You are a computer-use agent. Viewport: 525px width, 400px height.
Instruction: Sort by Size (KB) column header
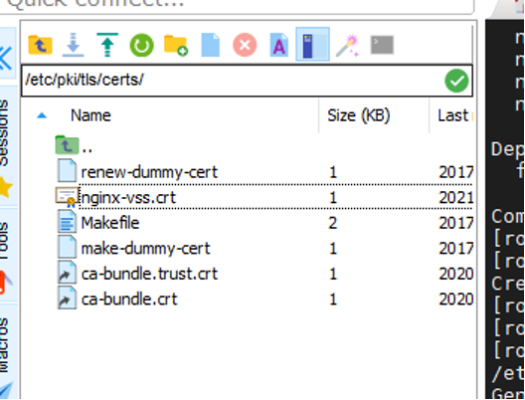point(359,115)
